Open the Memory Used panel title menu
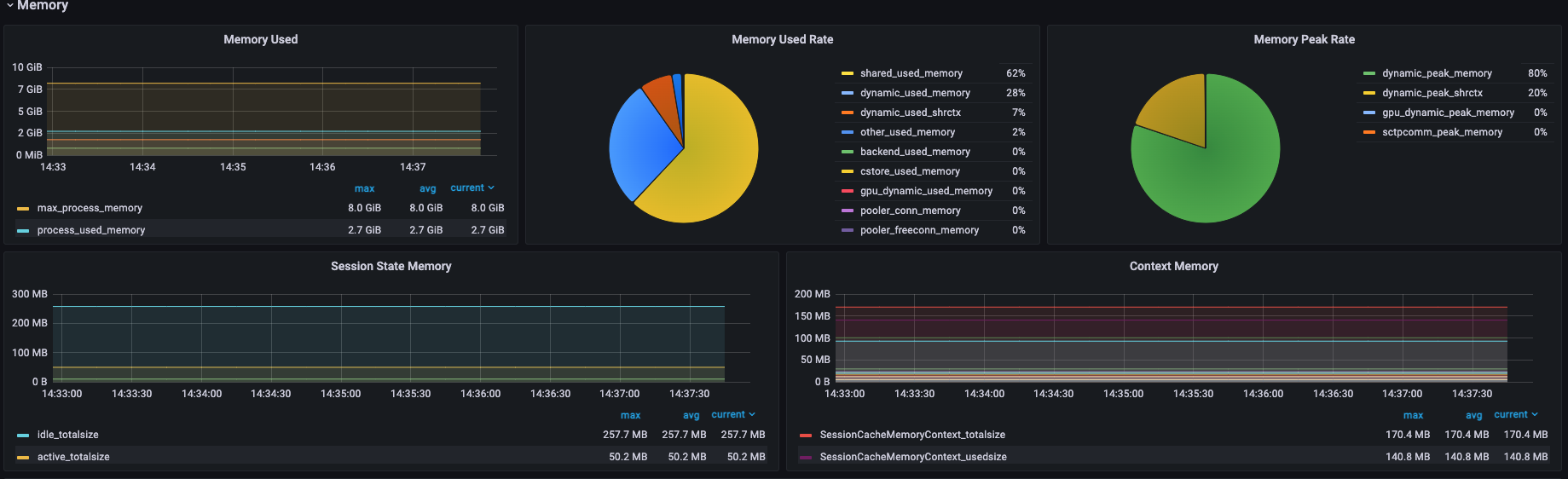 click(260, 39)
